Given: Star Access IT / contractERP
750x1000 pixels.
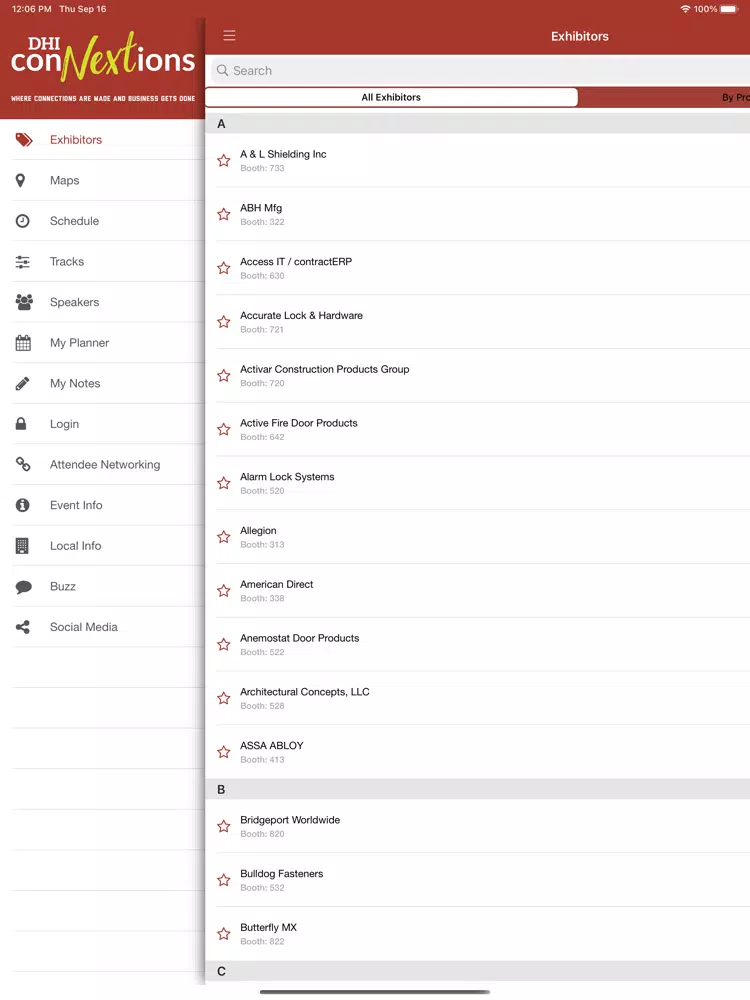Looking at the screenshot, I should [223, 268].
